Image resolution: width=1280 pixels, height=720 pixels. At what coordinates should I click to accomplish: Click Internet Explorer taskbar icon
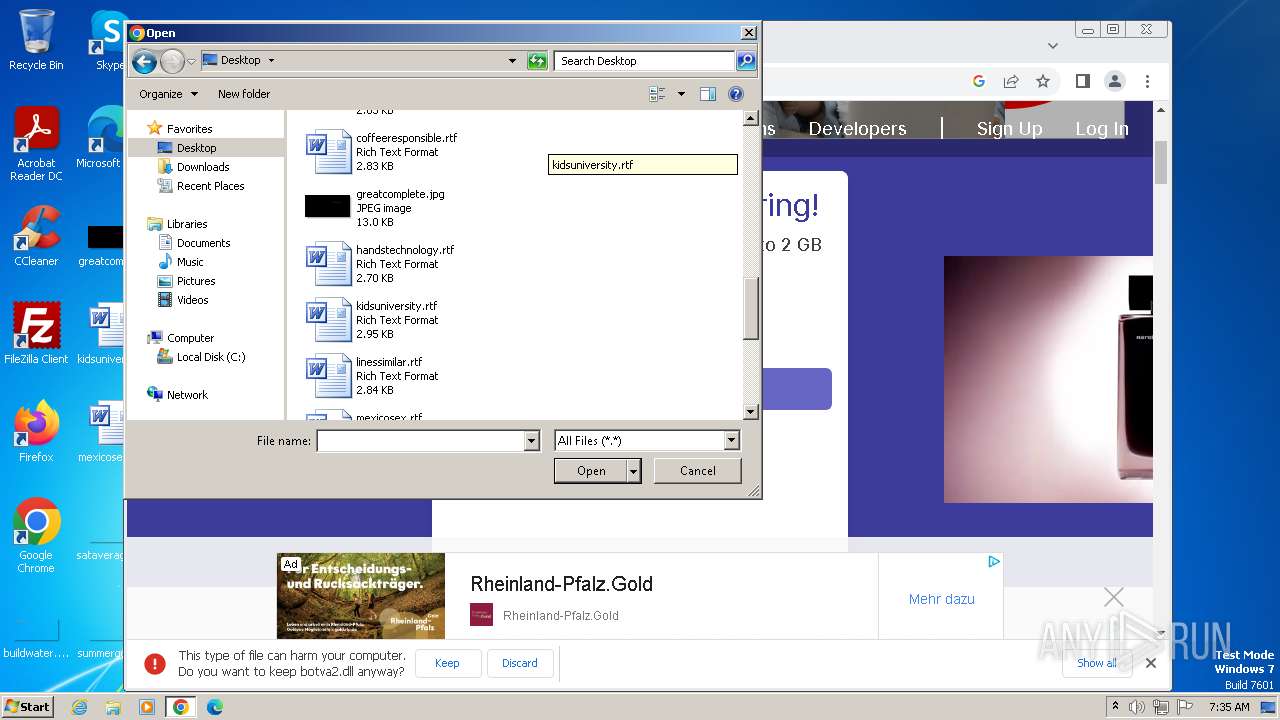pyautogui.click(x=79, y=707)
